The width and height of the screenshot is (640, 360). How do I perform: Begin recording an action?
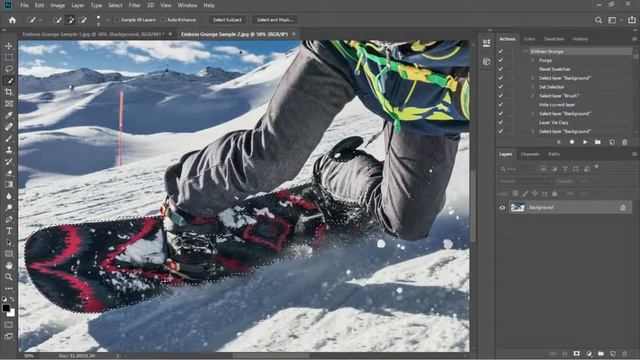[572, 142]
